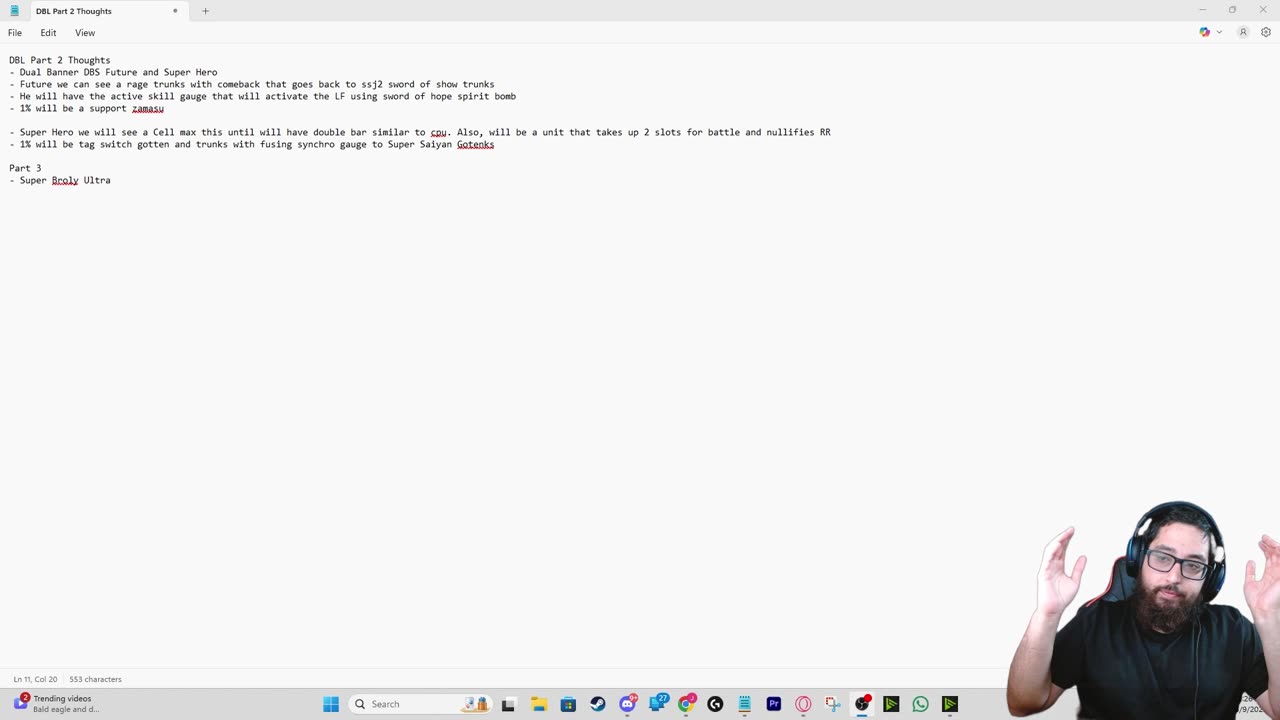1280x720 pixels.
Task: Open Task View from the taskbar
Action: [x=508, y=704]
